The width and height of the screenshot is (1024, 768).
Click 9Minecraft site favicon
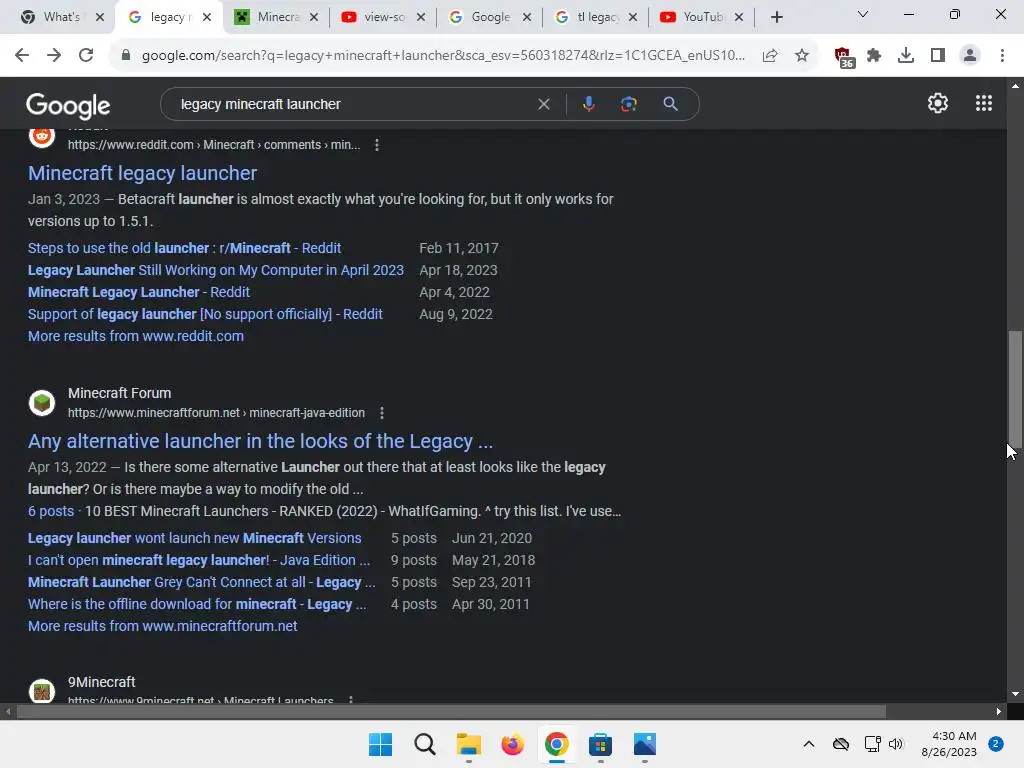[x=42, y=691]
